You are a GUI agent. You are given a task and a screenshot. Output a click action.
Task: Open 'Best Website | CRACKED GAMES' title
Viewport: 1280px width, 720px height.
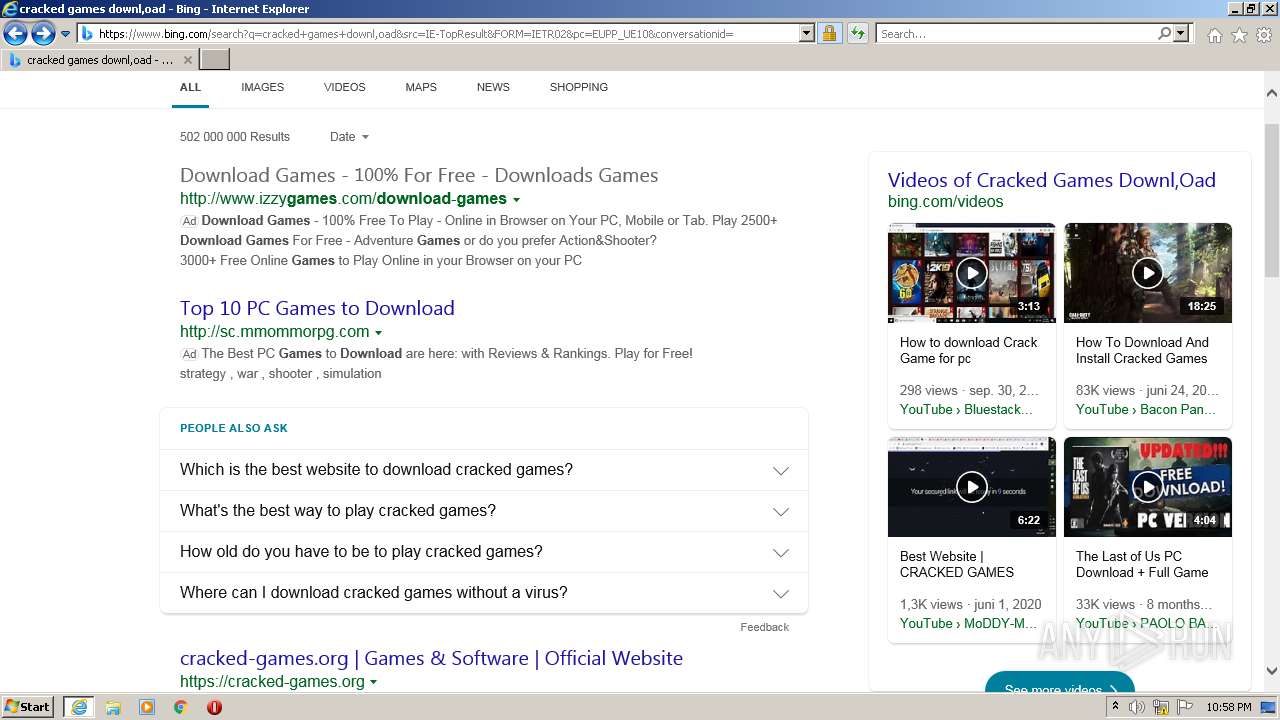[956, 564]
